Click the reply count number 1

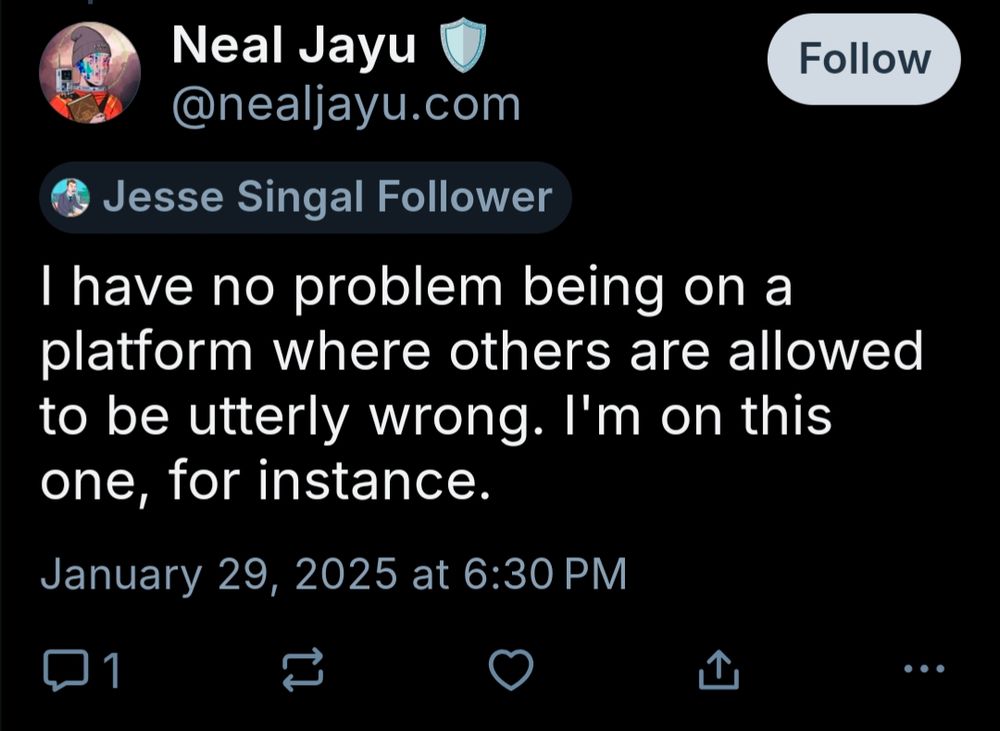pyautogui.click(x=112, y=671)
